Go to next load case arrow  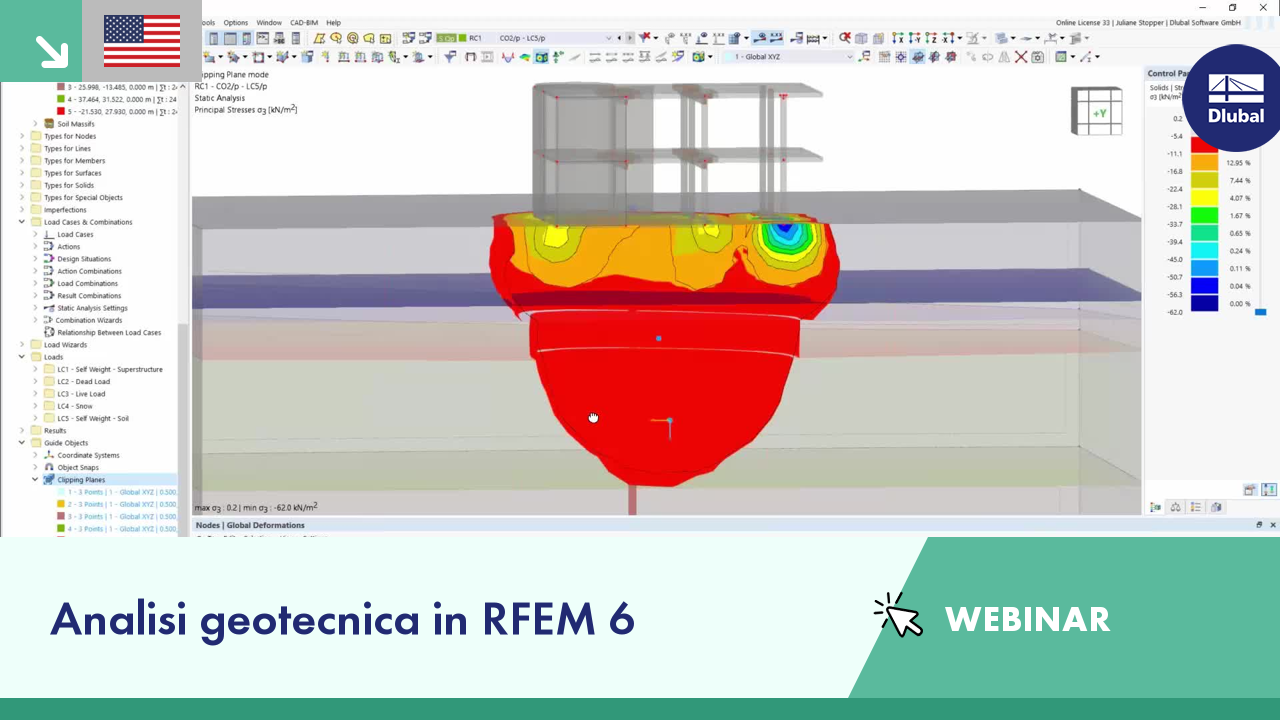click(629, 38)
